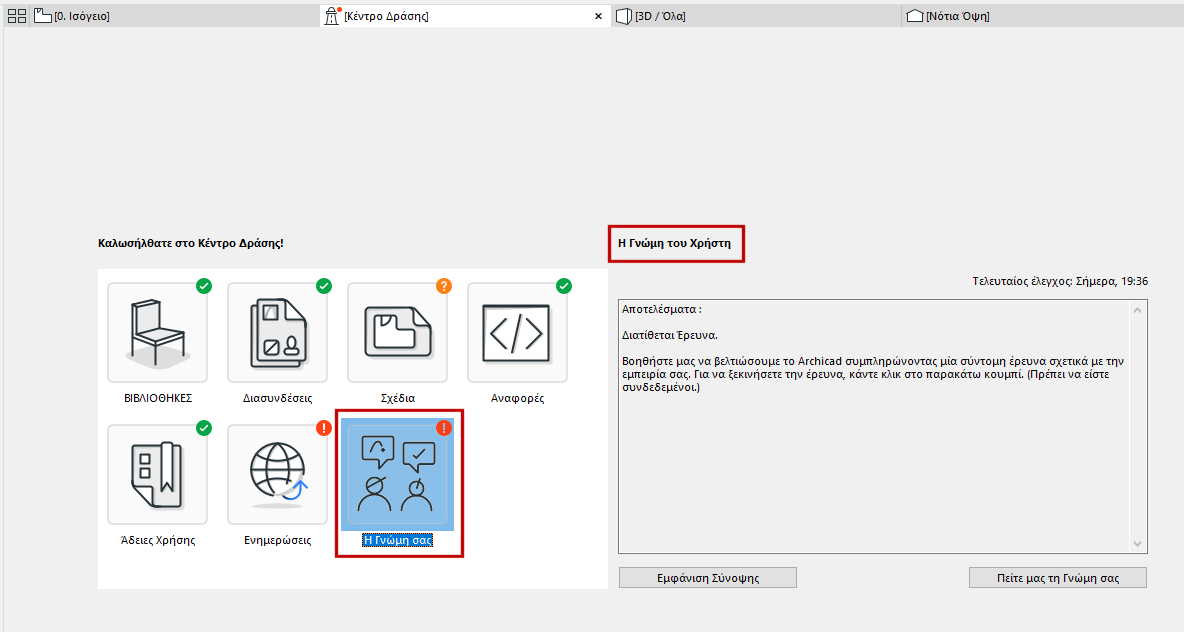The image size is (1184, 632).
Task: Click the tab overview grid icon
Action: (17, 16)
